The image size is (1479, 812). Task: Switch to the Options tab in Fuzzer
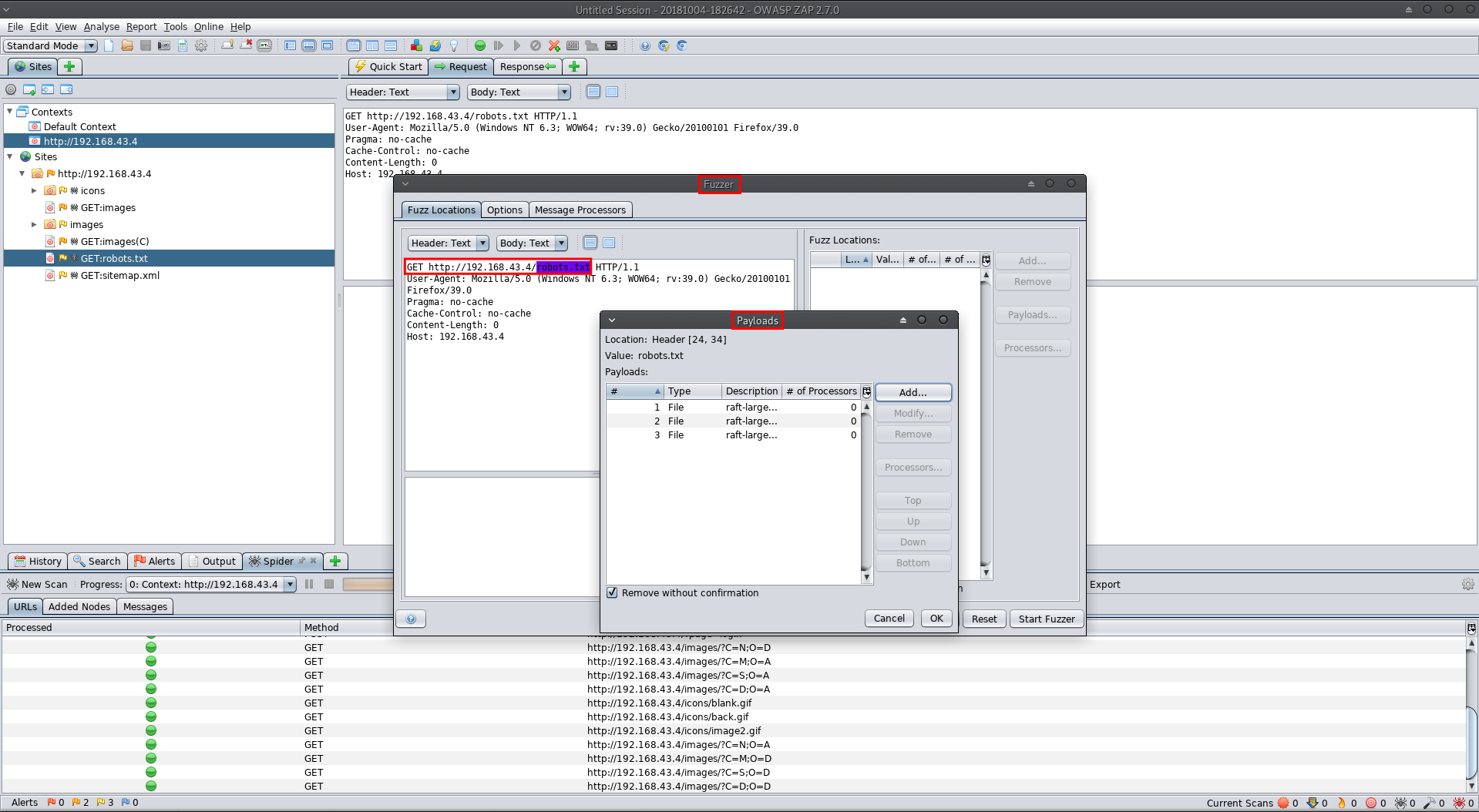click(505, 210)
